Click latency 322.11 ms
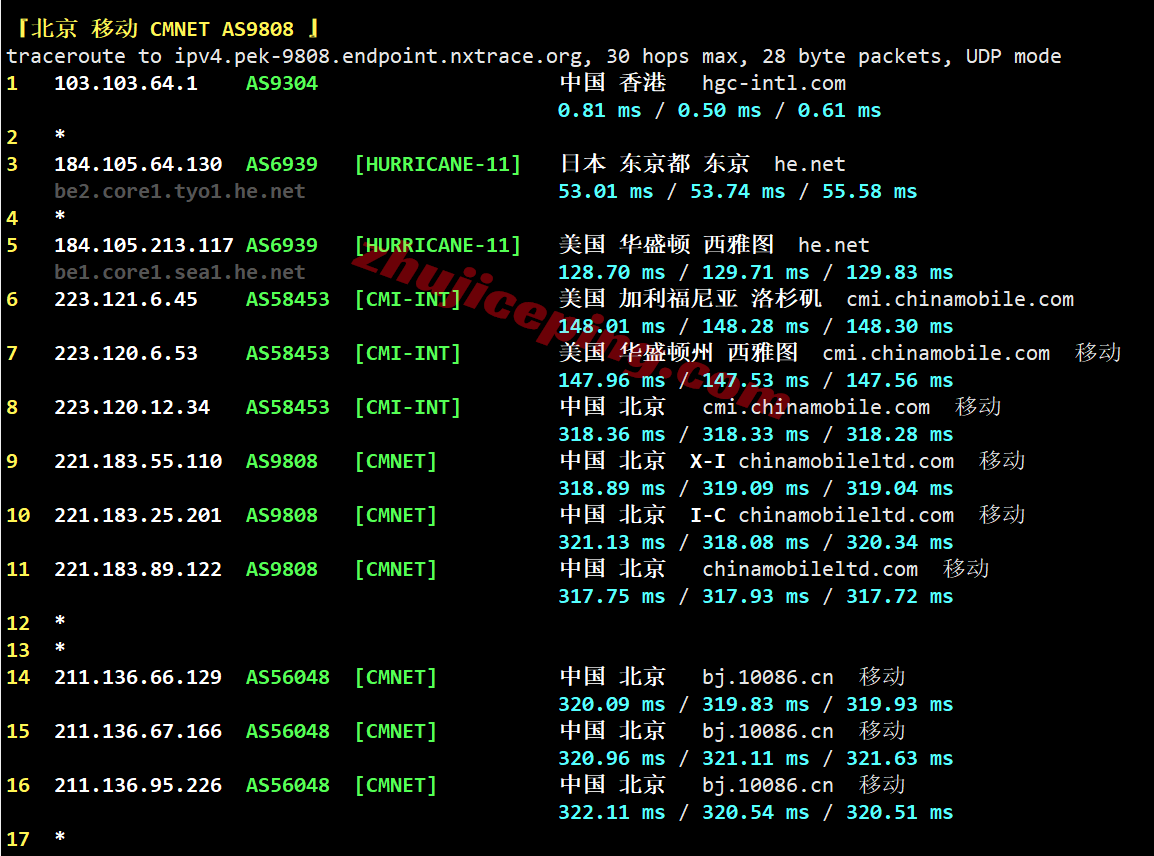 coord(611,813)
